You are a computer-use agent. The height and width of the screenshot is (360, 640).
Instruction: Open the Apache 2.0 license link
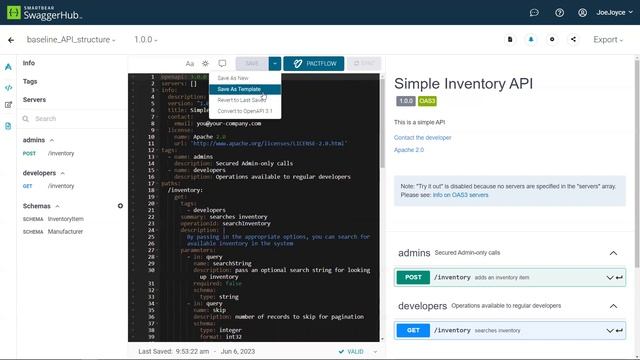tap(409, 150)
